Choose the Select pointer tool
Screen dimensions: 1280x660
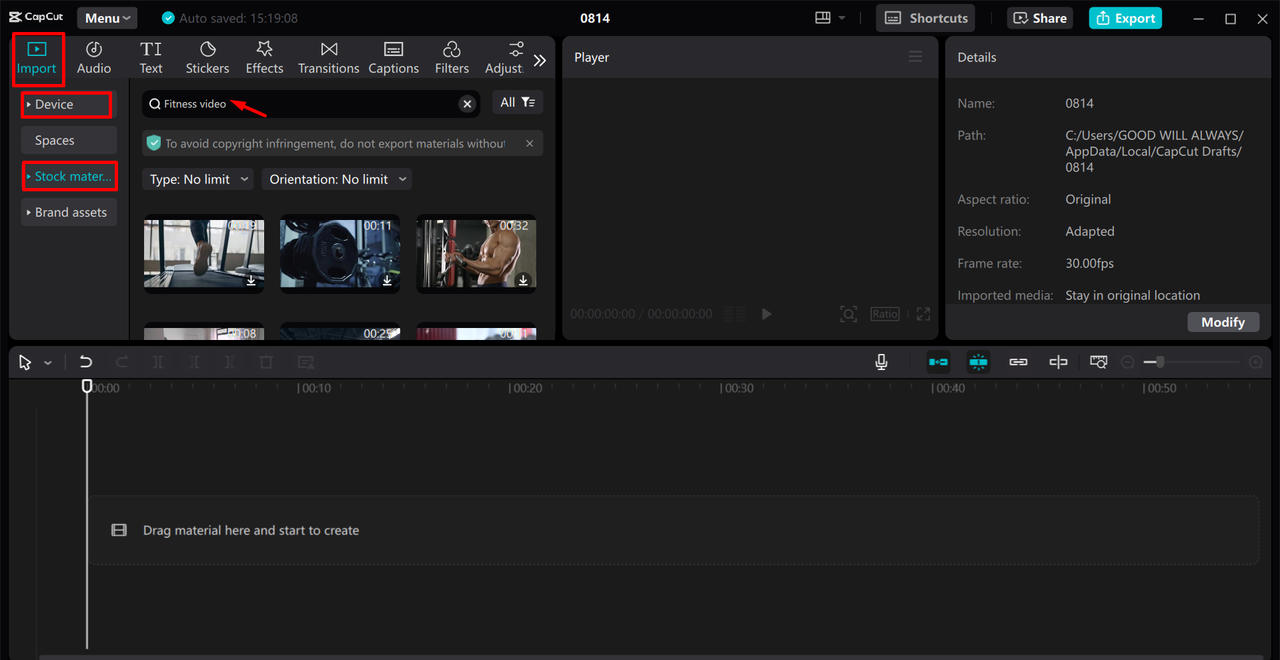pyautogui.click(x=26, y=362)
